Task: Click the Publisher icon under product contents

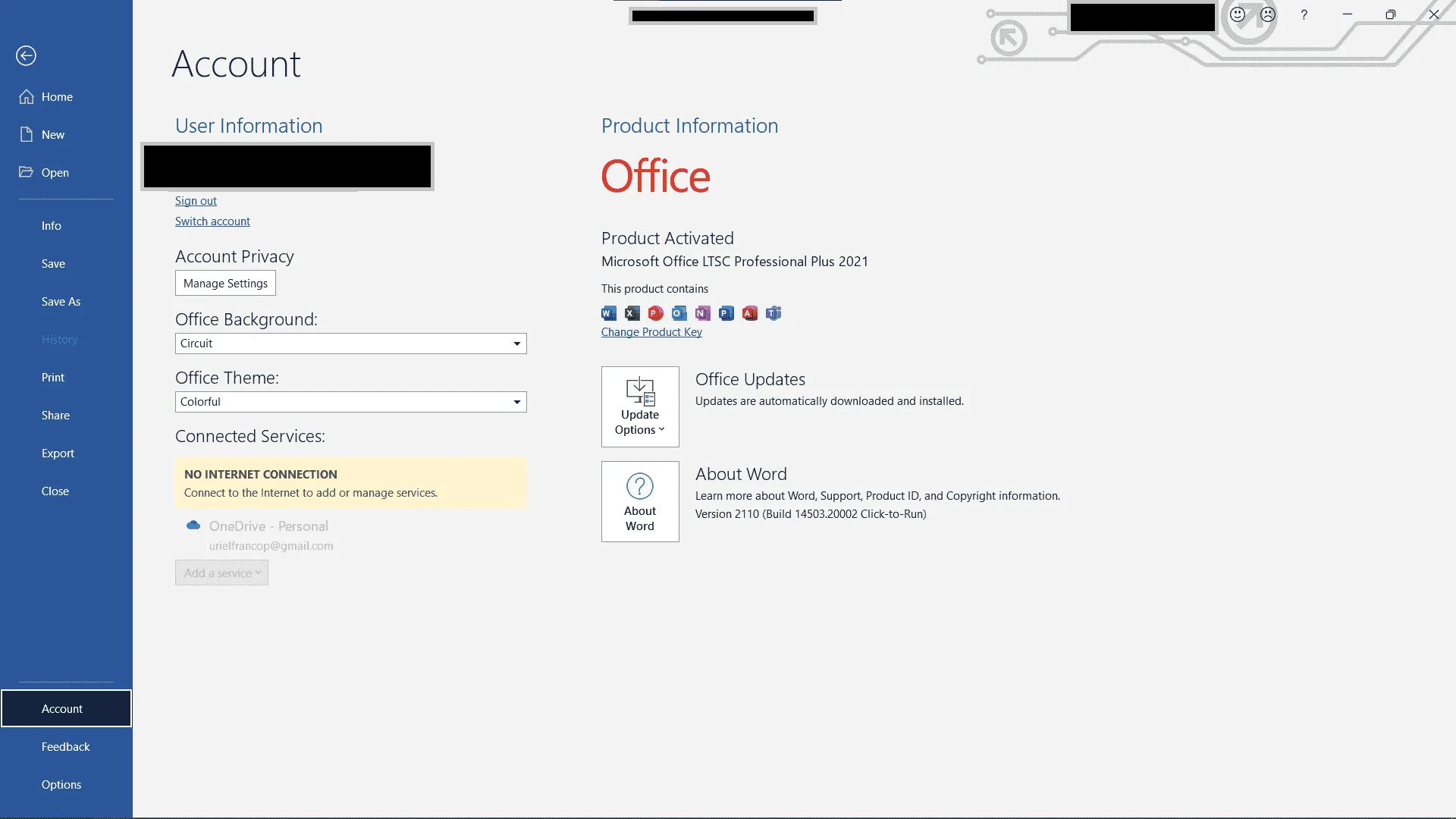Action: 726,313
